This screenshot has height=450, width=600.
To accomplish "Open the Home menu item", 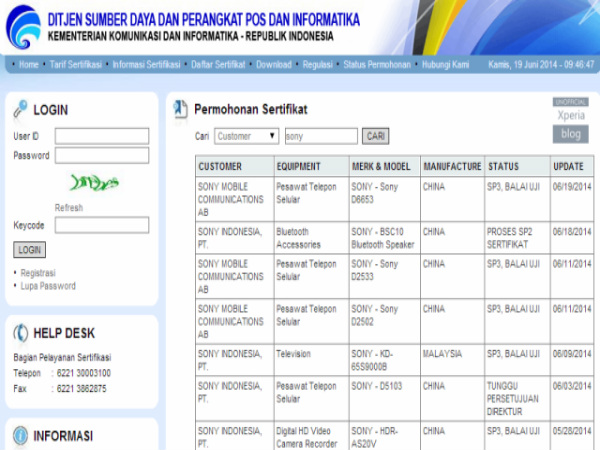I will (28, 64).
